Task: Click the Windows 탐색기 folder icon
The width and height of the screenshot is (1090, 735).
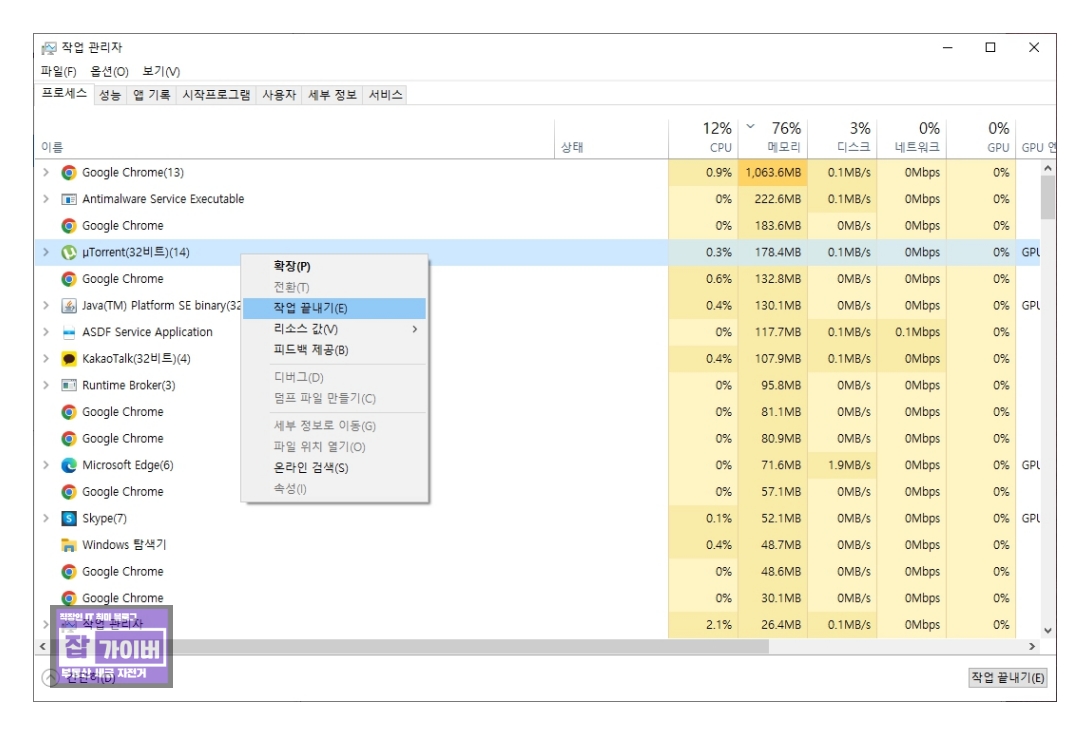Action: coord(69,545)
